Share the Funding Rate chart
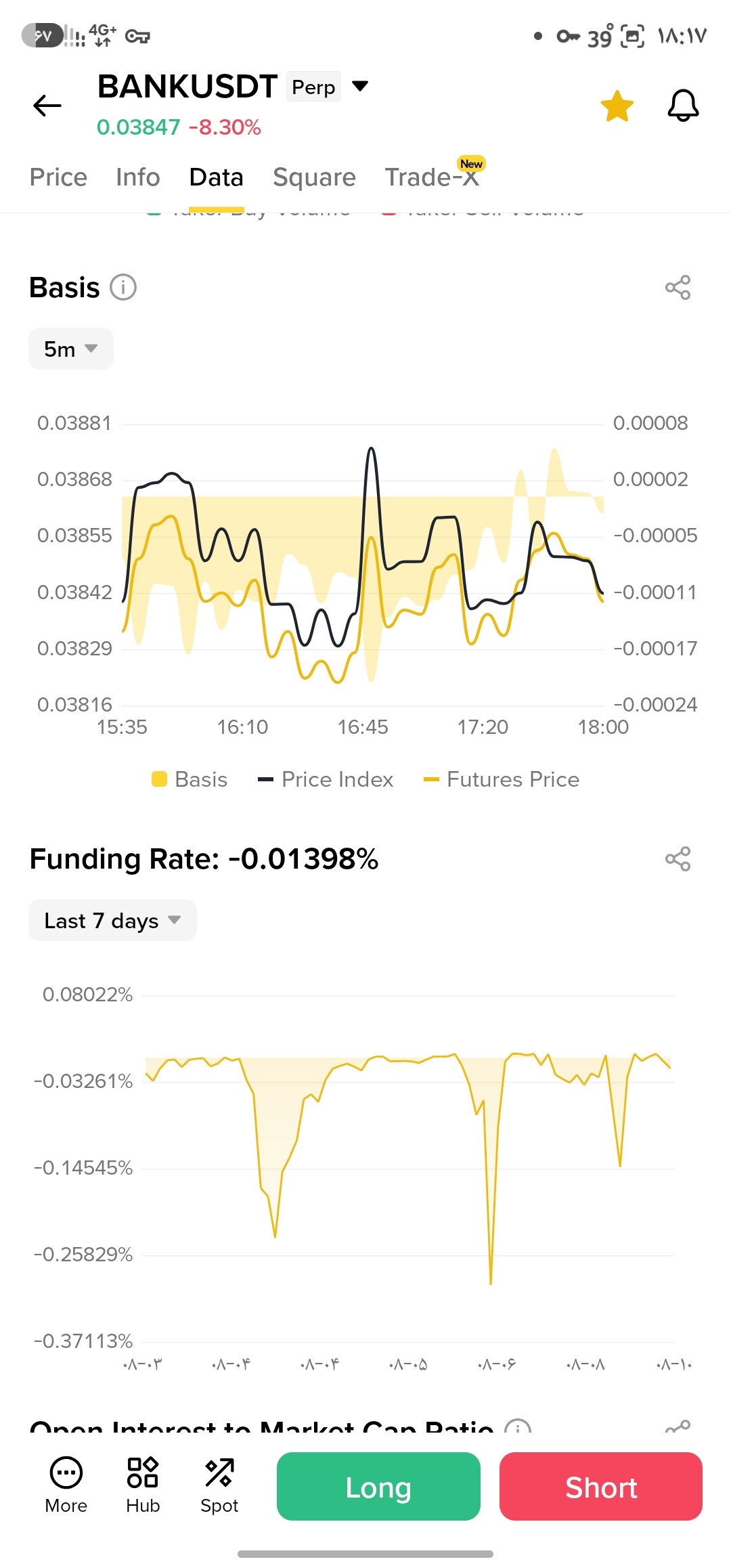The height and width of the screenshot is (1568, 731). 678,858
